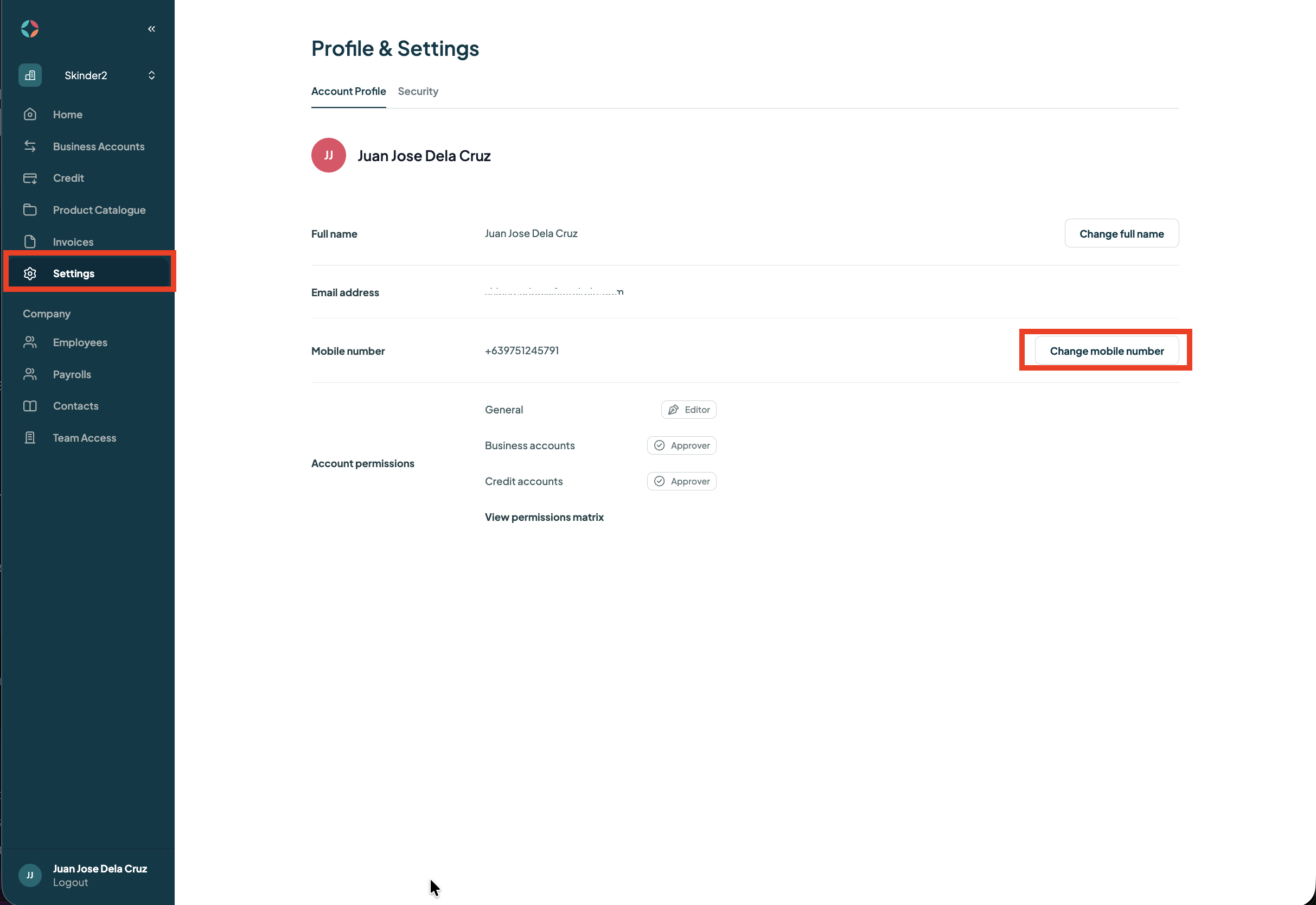This screenshot has height=905, width=1316.
Task: Click the app logo in the sidebar
Action: [x=30, y=28]
